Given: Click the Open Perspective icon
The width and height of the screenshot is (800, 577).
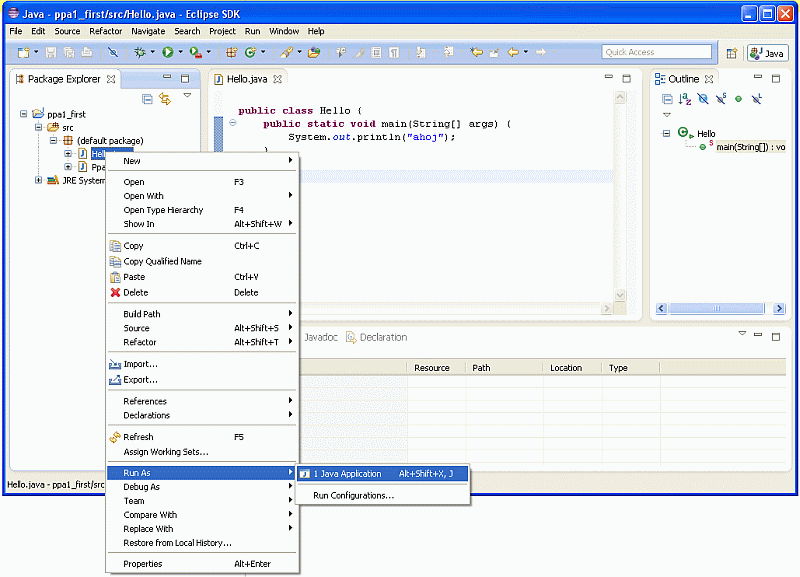Looking at the screenshot, I should click(x=732, y=53).
